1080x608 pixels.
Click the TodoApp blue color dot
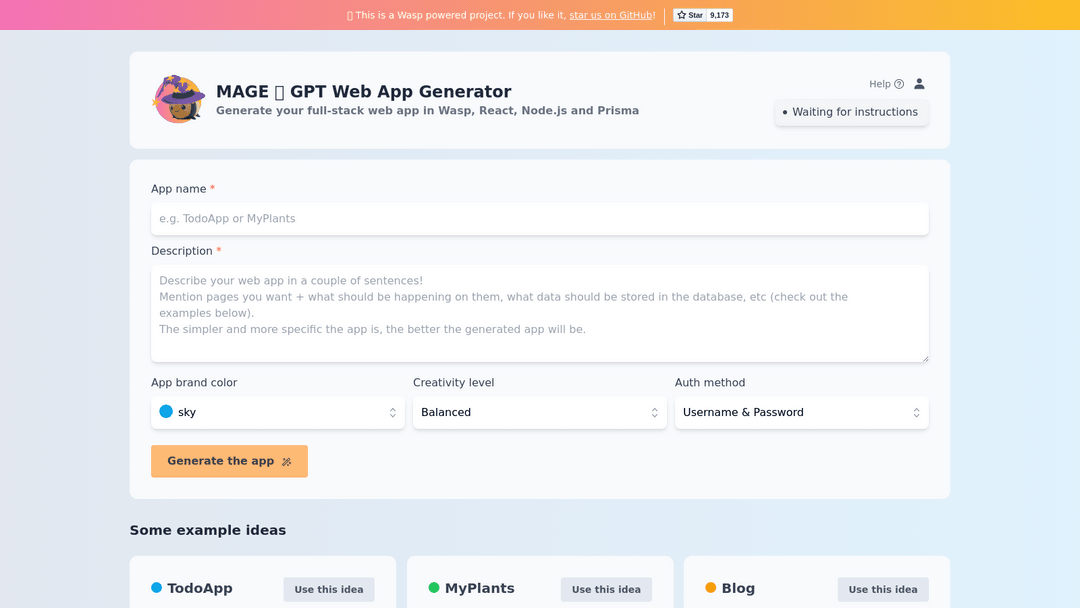click(x=156, y=587)
